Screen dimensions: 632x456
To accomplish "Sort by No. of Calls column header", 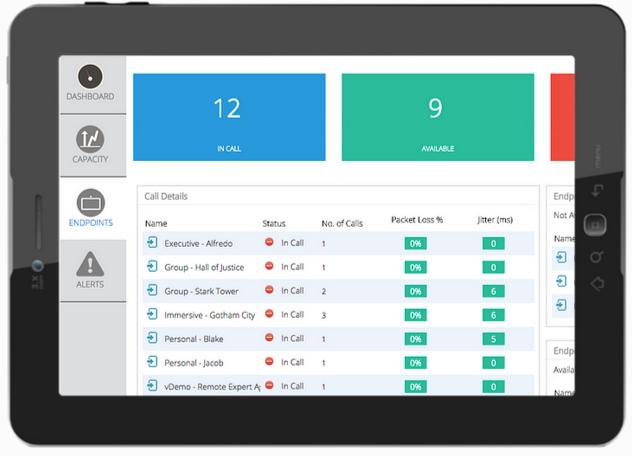I will click(342, 223).
